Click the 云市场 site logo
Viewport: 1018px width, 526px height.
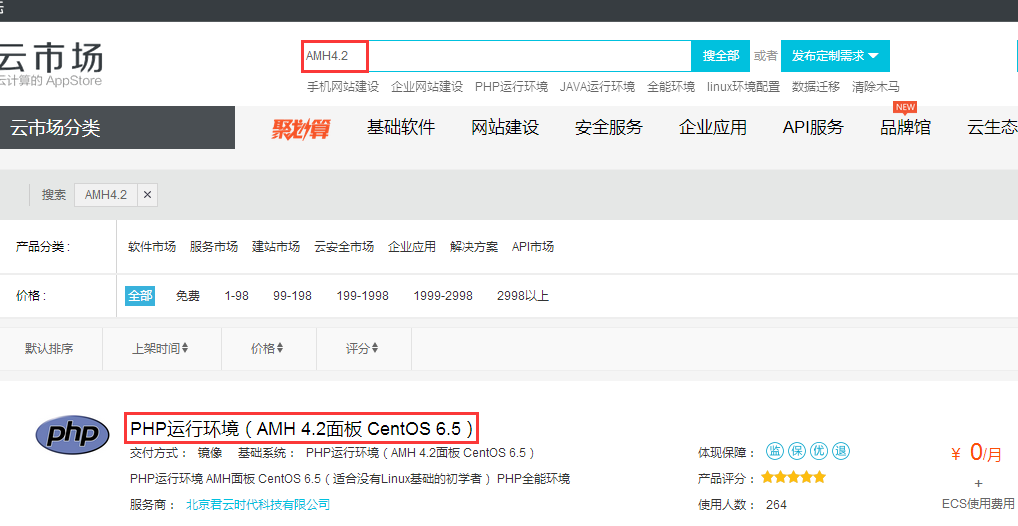[x=51, y=64]
